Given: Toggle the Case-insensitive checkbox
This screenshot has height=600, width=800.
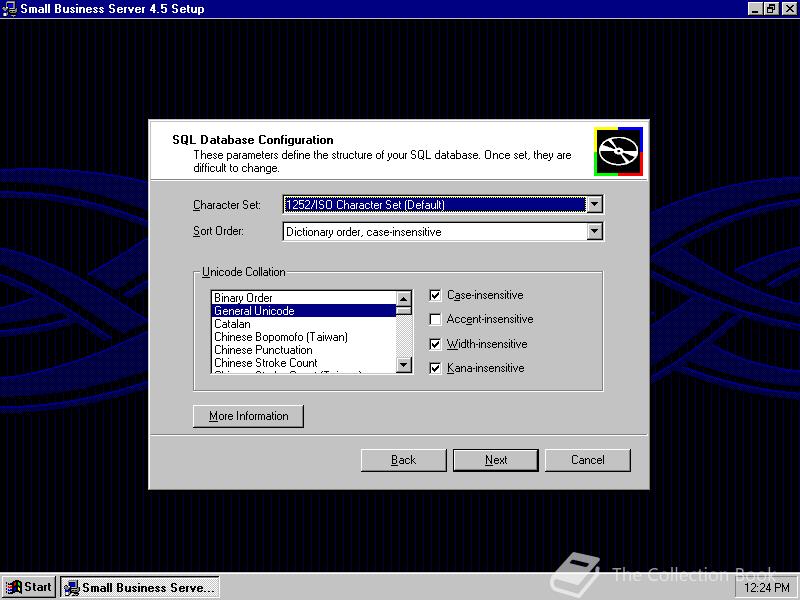Looking at the screenshot, I should pyautogui.click(x=435, y=295).
